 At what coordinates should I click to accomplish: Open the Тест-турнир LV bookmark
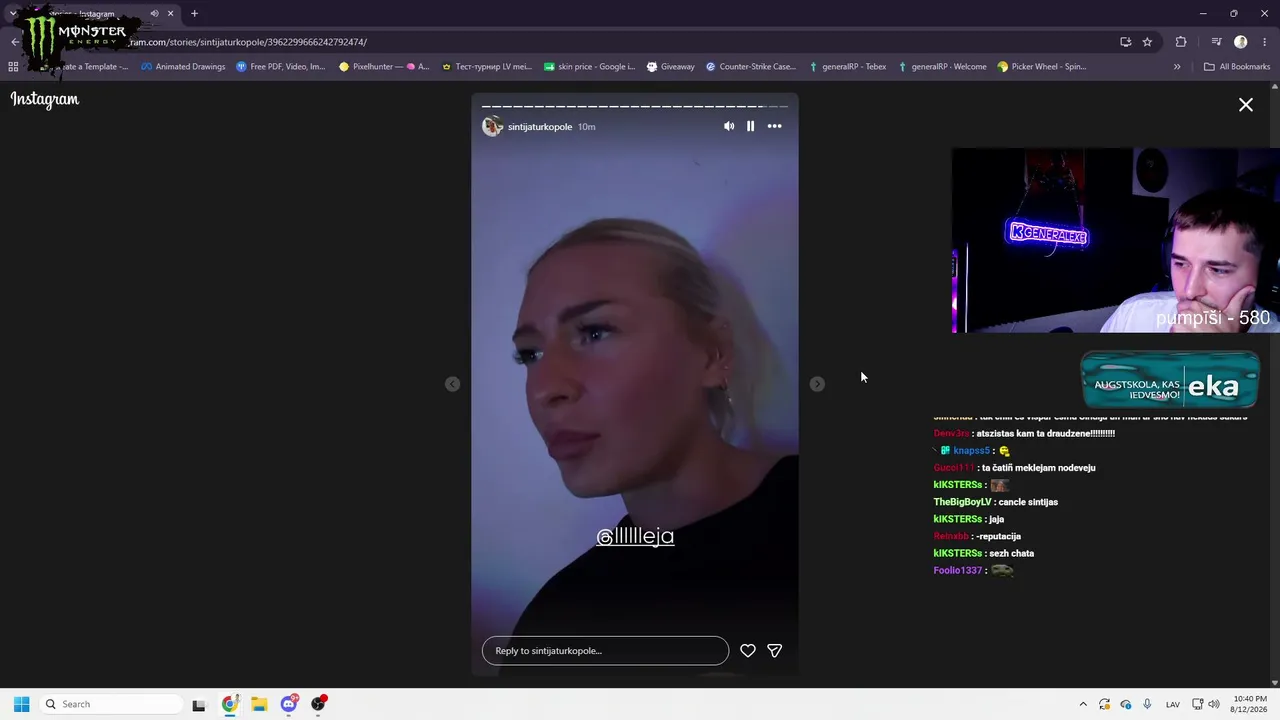(487, 67)
